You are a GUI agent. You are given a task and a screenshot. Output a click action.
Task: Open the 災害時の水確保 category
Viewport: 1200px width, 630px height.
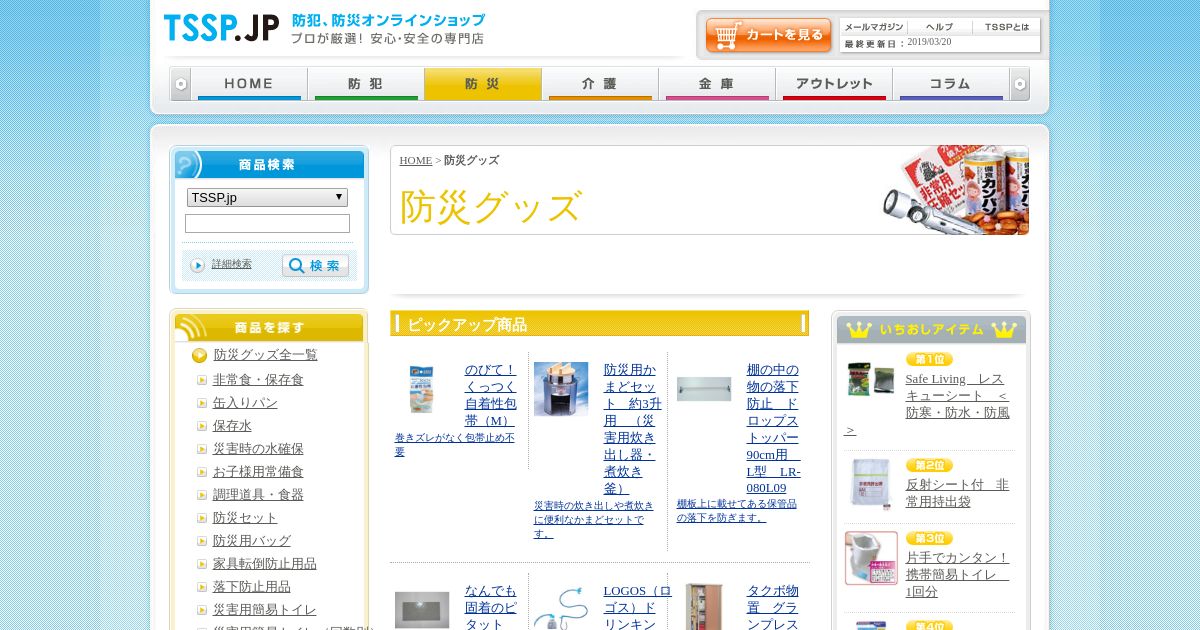coord(258,449)
